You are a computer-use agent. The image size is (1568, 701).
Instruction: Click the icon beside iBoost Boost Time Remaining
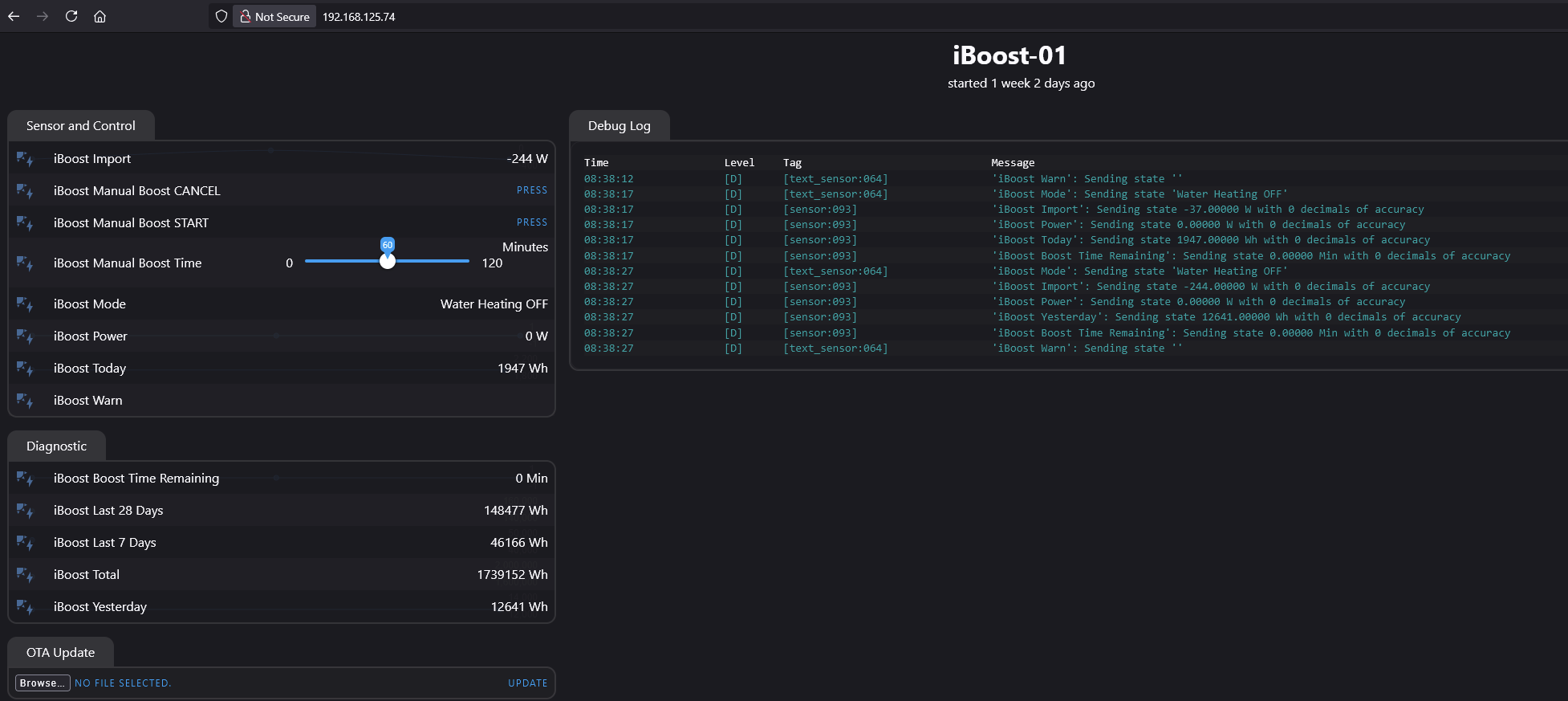[x=25, y=479]
